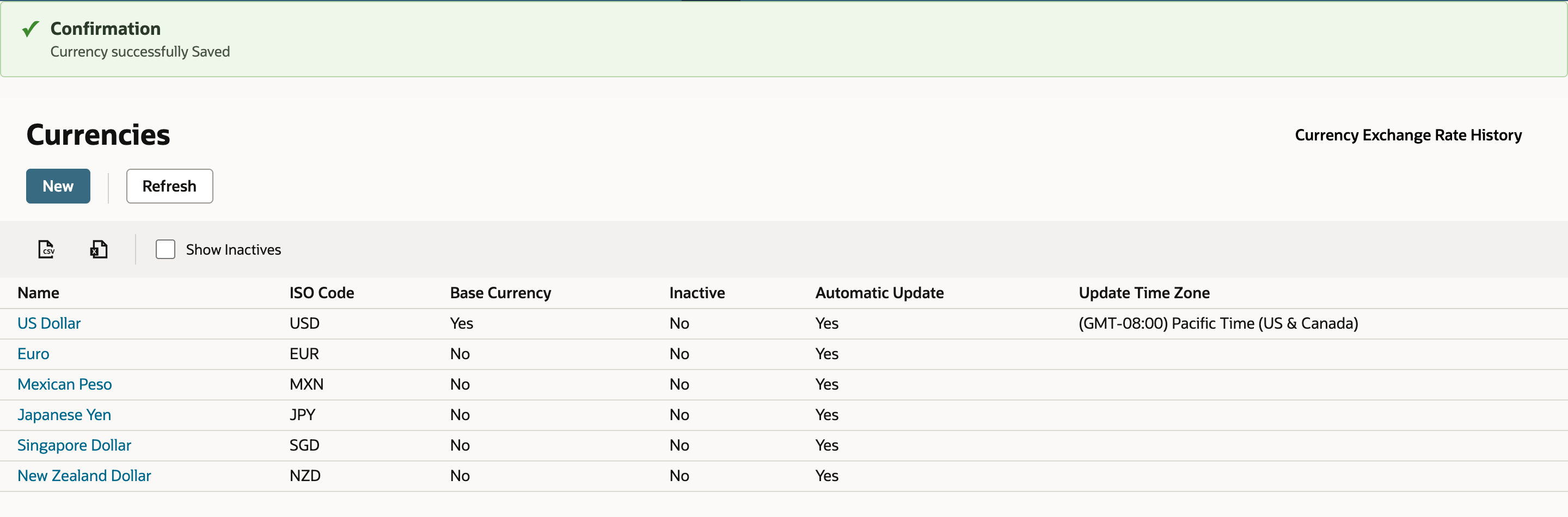Sort by the ISO Code column header
This screenshot has height=517, width=1568.
tap(322, 293)
